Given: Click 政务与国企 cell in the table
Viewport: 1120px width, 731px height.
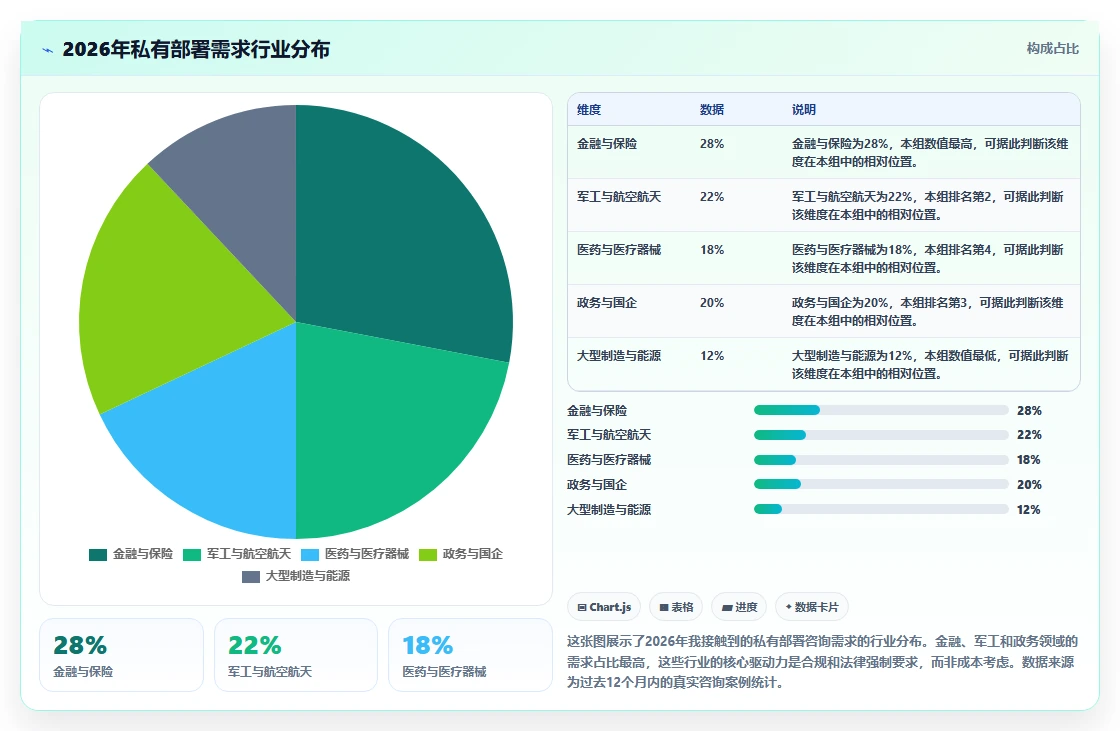Looking at the screenshot, I should pyautogui.click(x=607, y=303).
